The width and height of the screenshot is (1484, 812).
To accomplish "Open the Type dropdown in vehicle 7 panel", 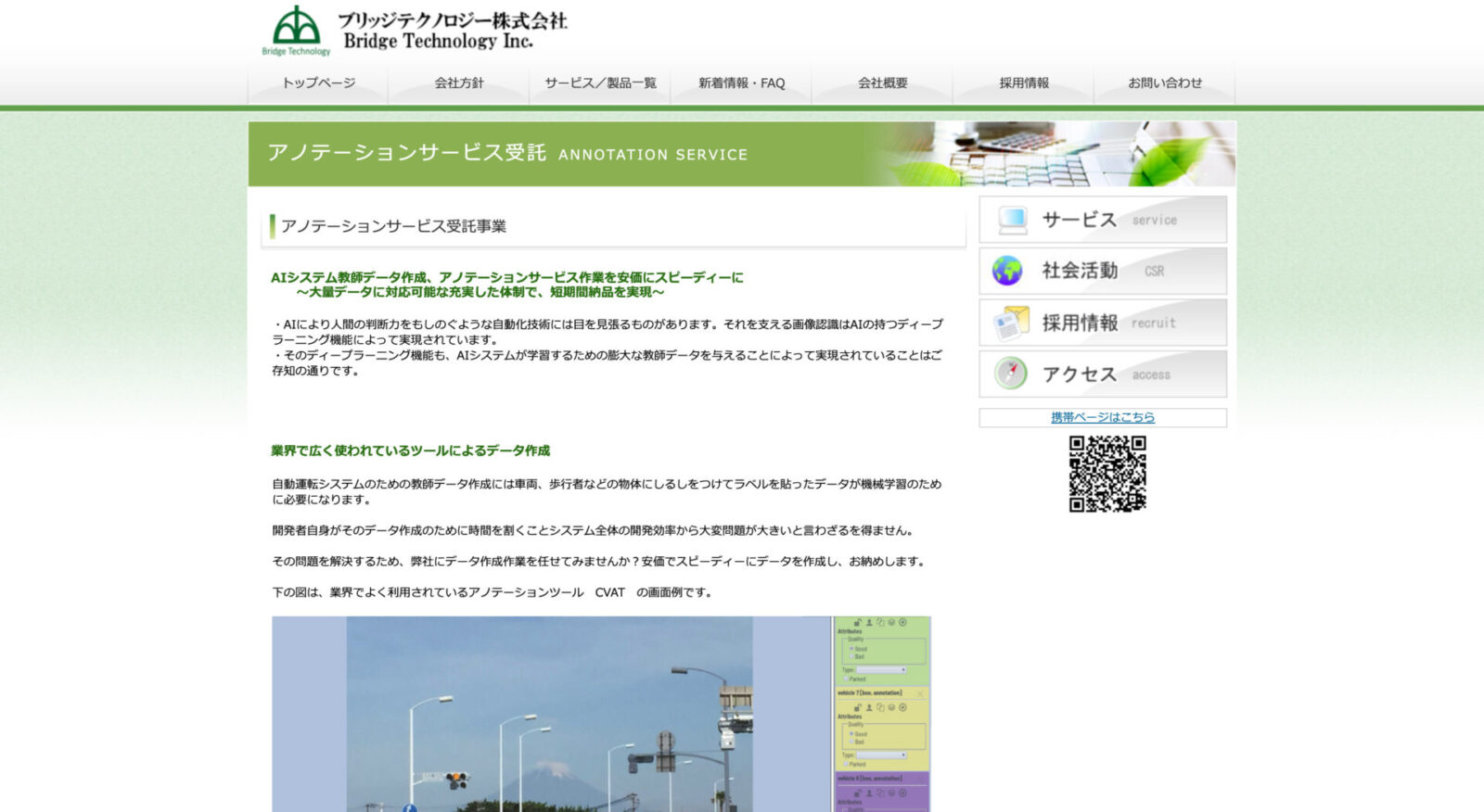I will click(881, 755).
